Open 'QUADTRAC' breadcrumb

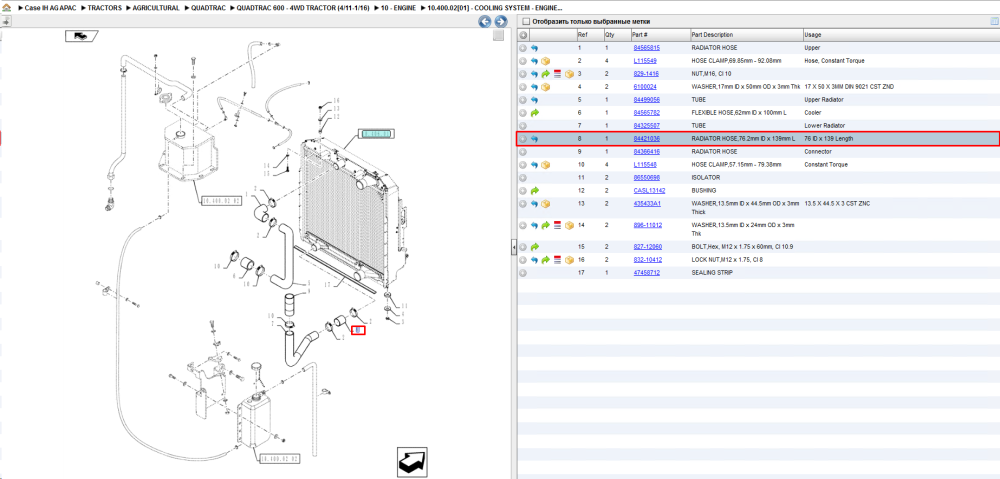pyautogui.click(x=208, y=8)
